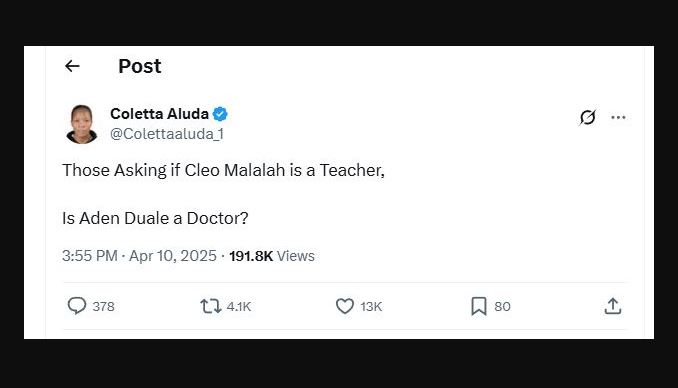Go back using the left arrow
This screenshot has height=388, width=678.
click(72, 66)
